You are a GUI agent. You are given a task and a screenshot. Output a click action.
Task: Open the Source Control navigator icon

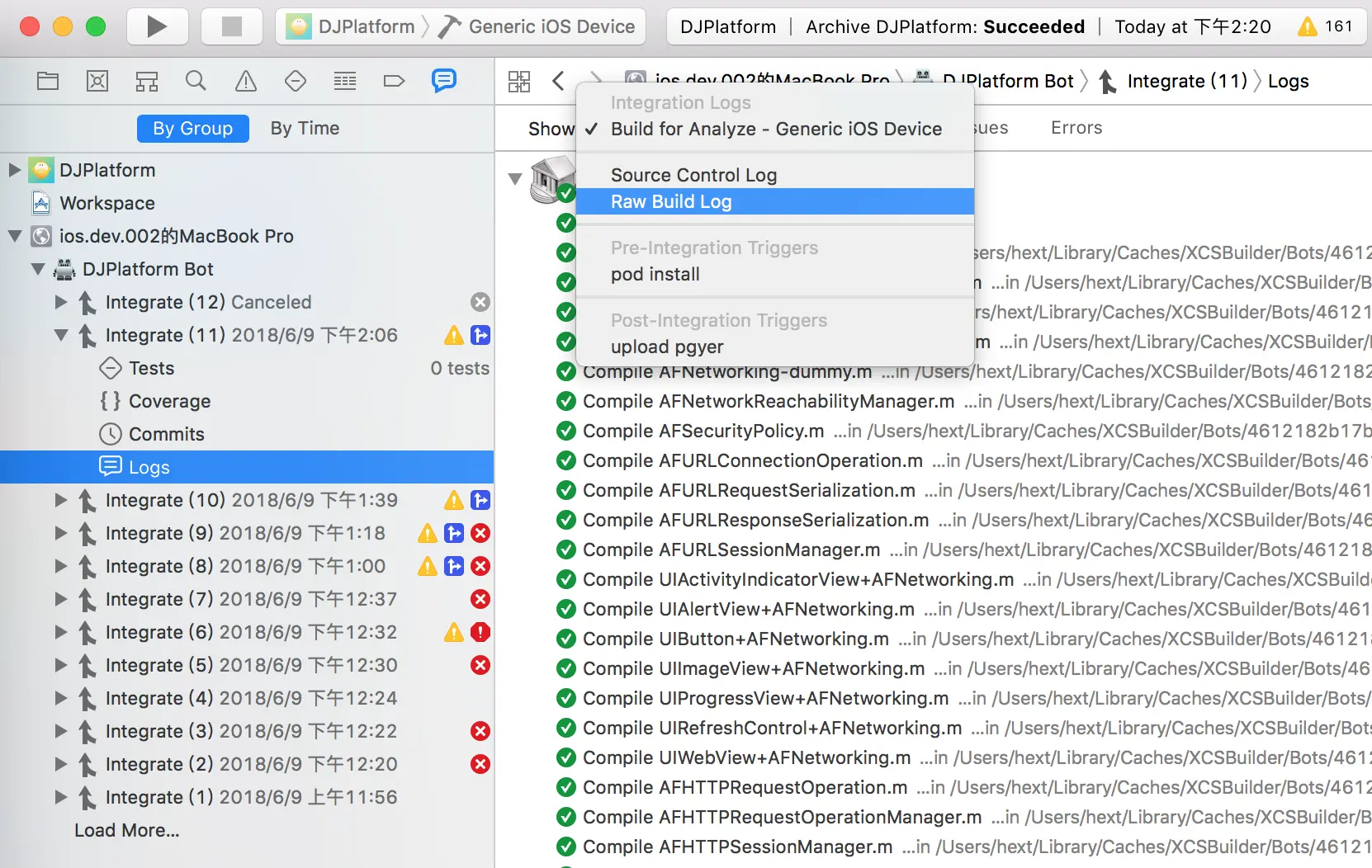97,81
